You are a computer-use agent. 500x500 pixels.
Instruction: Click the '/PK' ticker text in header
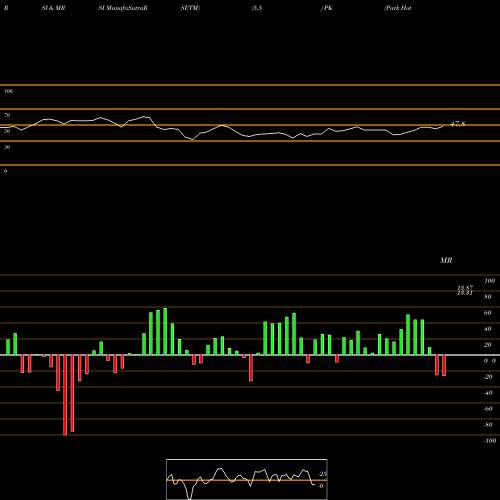pos(327,8)
